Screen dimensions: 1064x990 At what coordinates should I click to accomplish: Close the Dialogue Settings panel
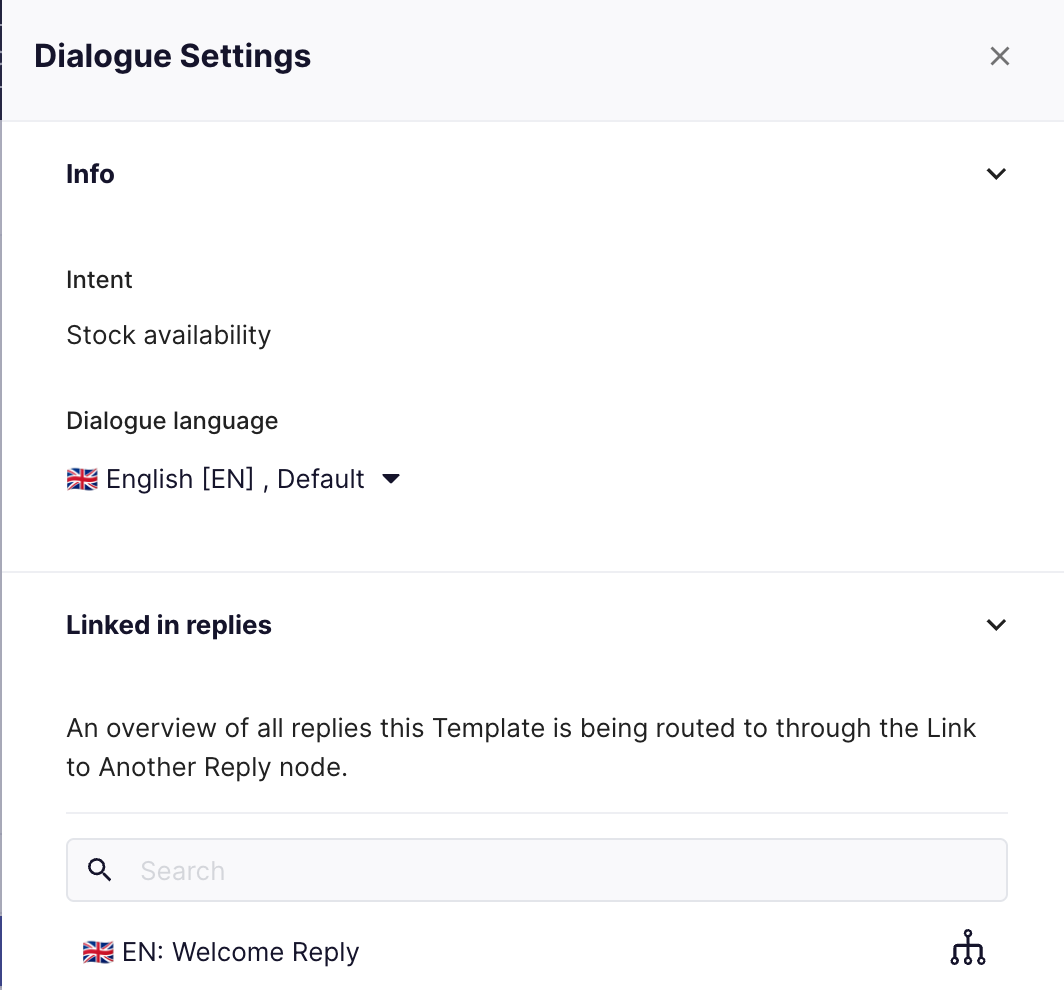coord(1000,56)
